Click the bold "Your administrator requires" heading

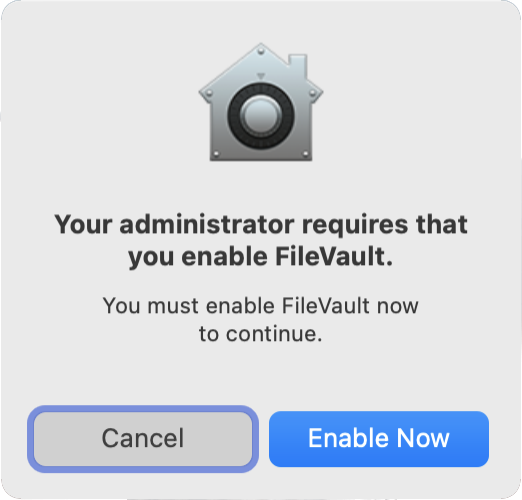pos(261,241)
